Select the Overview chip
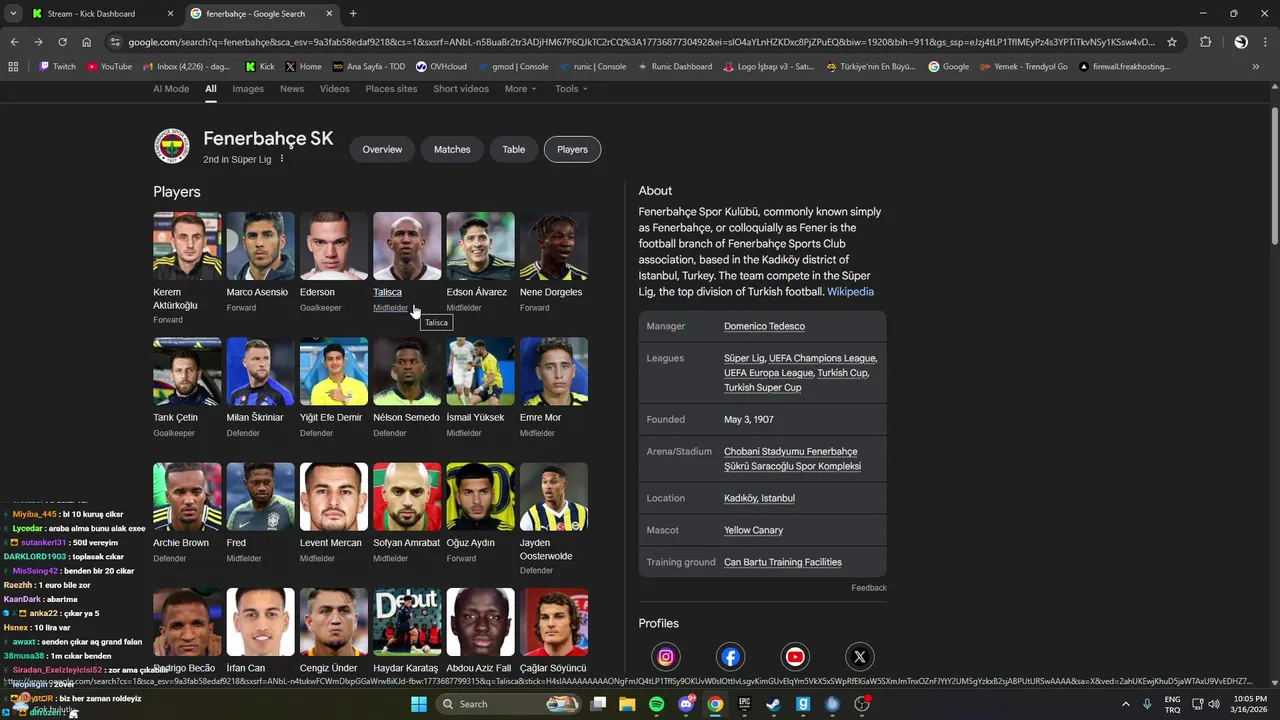Image resolution: width=1280 pixels, height=720 pixels. (x=382, y=149)
